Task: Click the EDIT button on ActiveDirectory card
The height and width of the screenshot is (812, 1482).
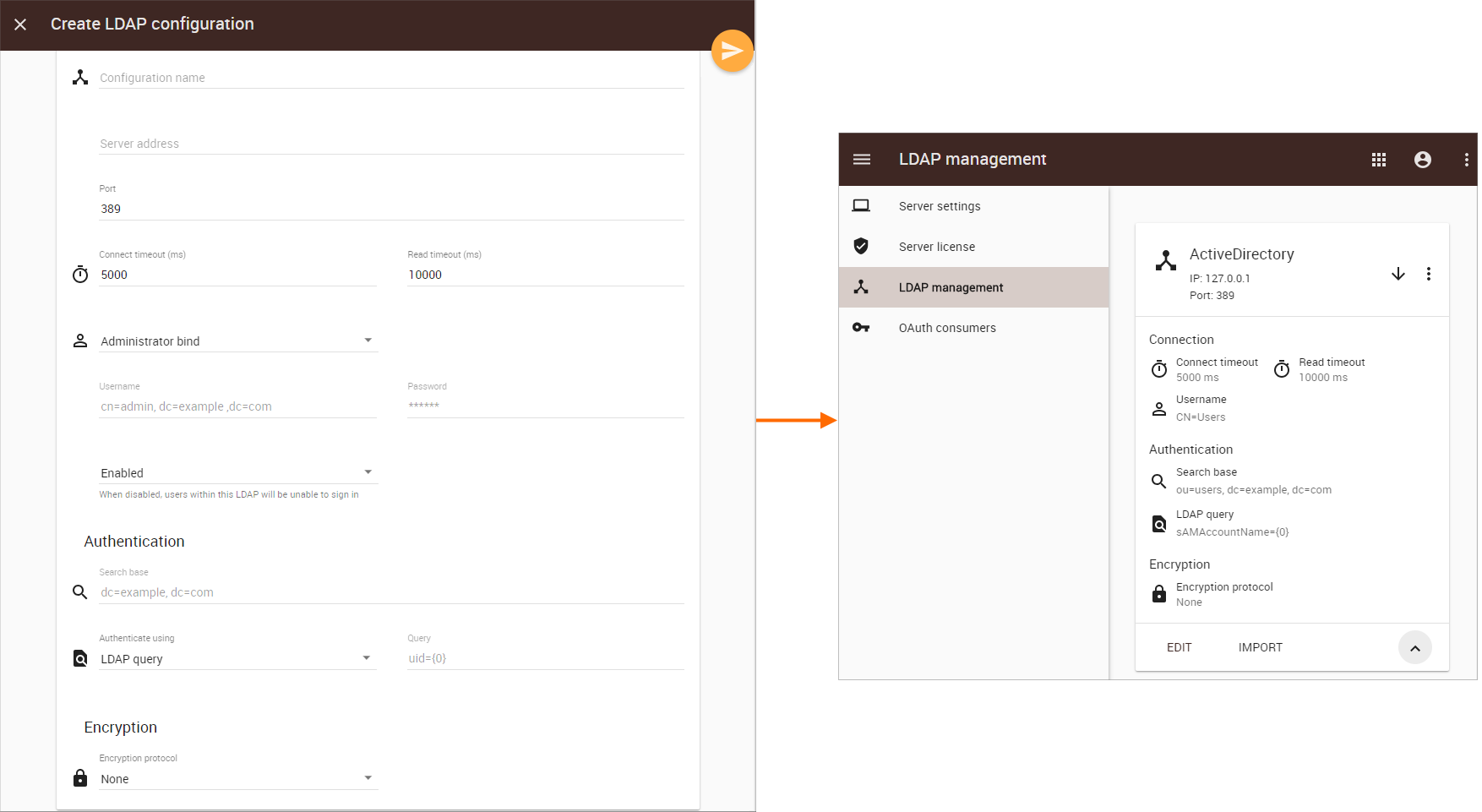Action: 1180,647
